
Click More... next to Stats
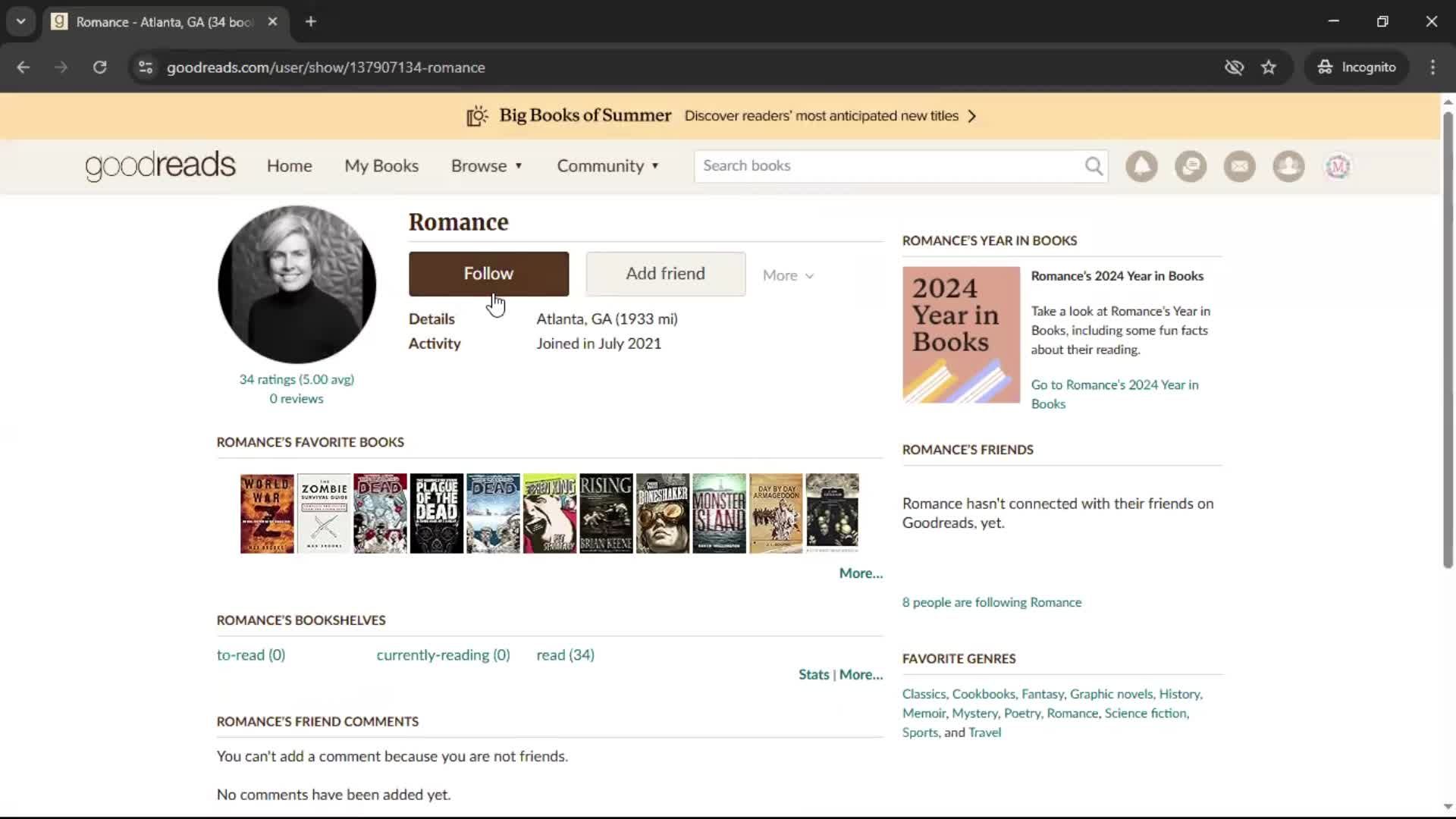coord(861,675)
